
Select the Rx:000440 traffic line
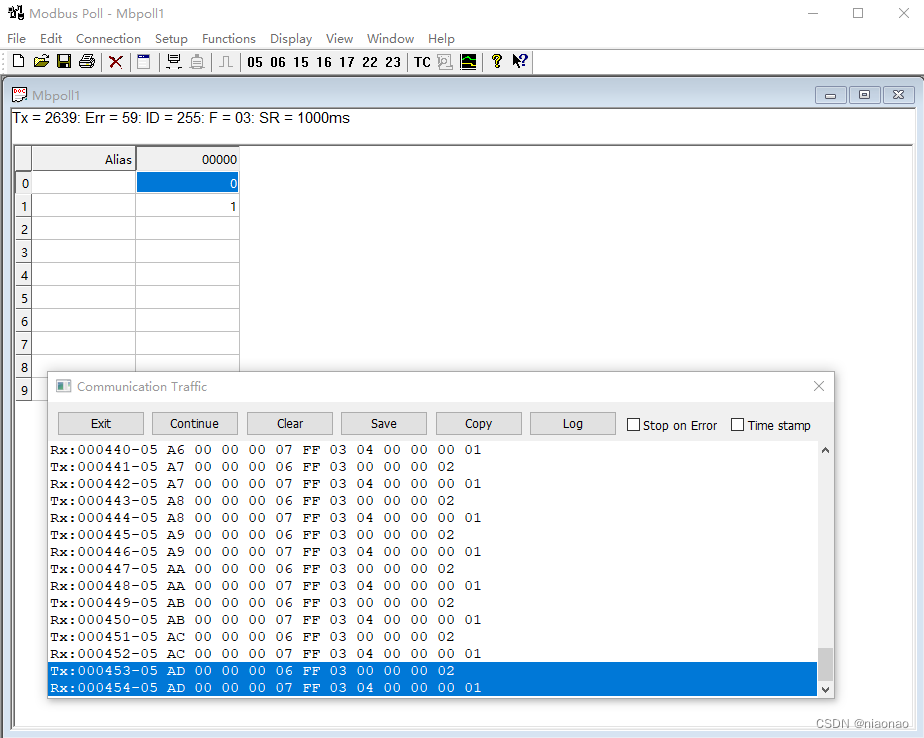[432, 450]
